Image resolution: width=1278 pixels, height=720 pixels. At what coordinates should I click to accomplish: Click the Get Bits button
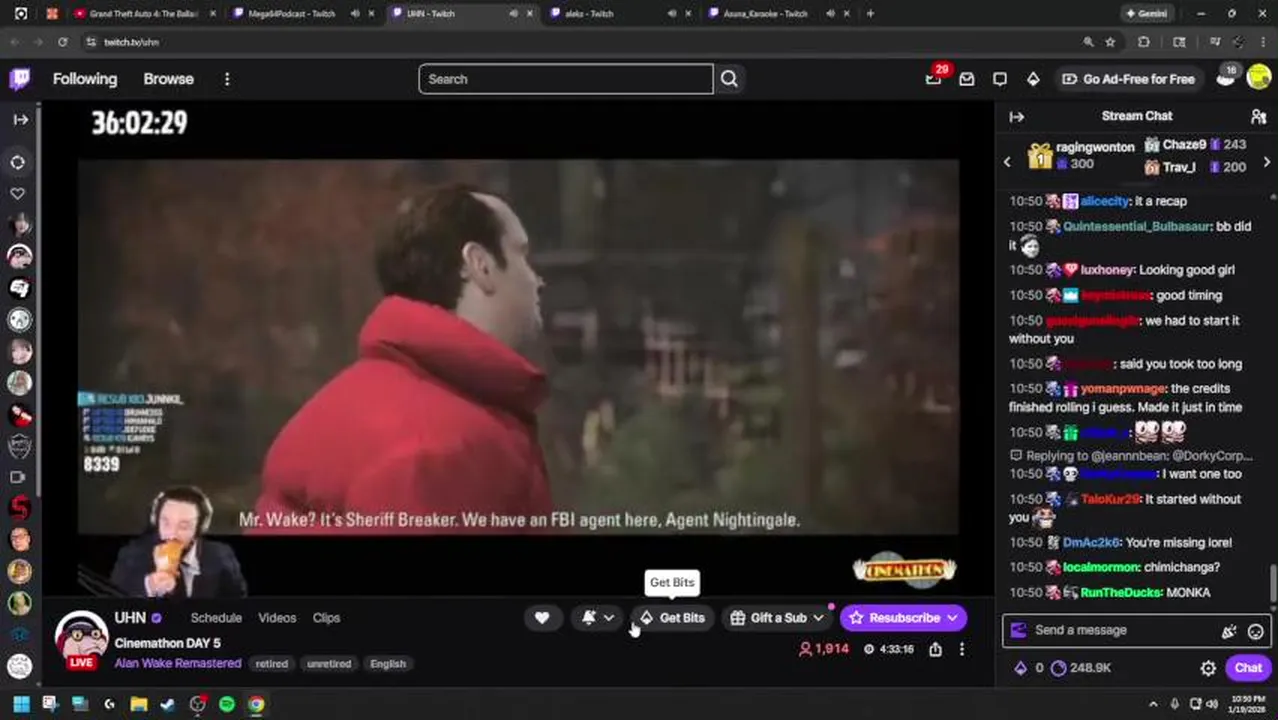(673, 618)
